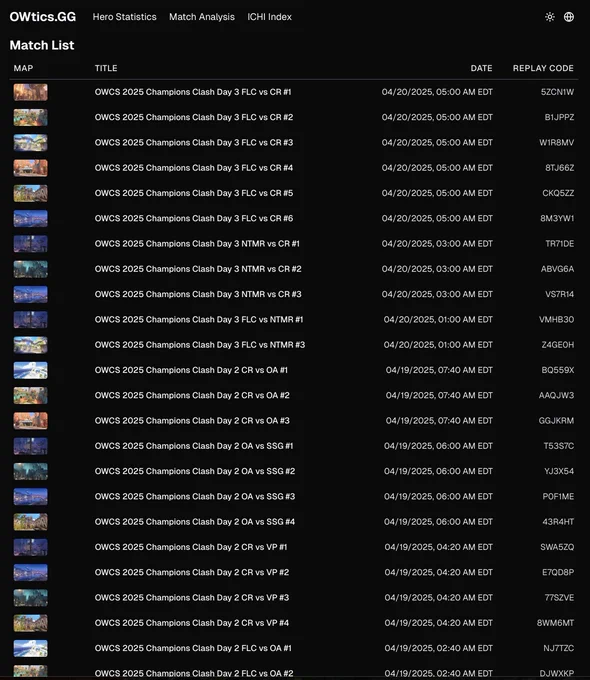This screenshot has height=680, width=590.
Task: Open match title Day 2 OA vs SSG #4
Action: 195,522
